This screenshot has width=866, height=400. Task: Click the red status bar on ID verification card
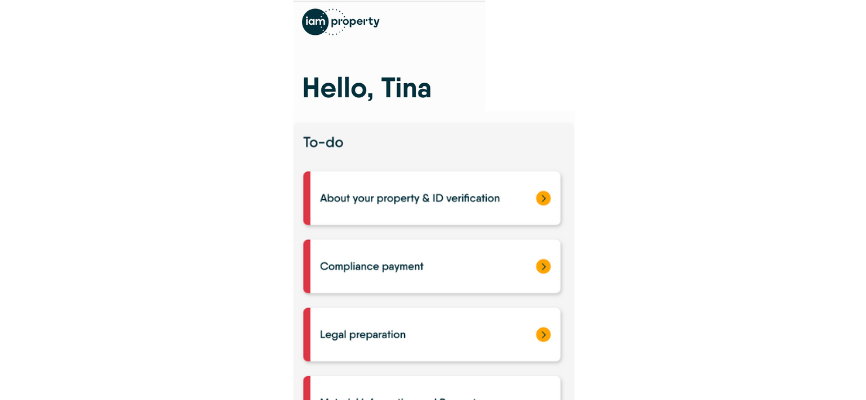[x=307, y=198]
